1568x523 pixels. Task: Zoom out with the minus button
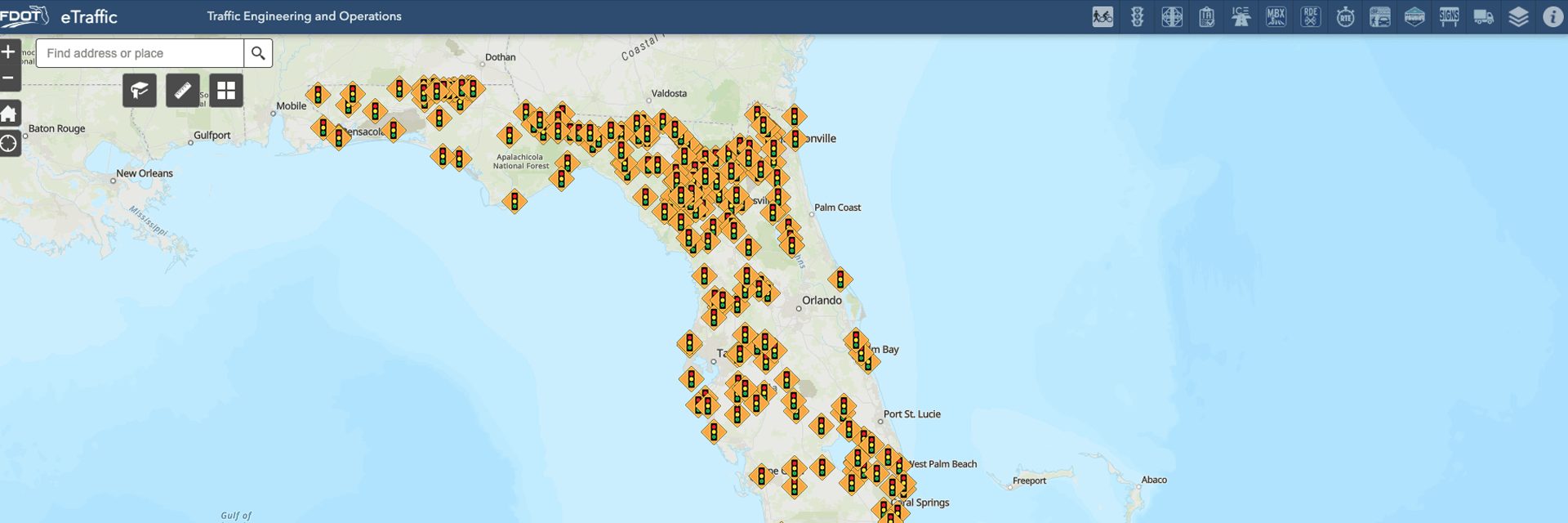coord(9,78)
